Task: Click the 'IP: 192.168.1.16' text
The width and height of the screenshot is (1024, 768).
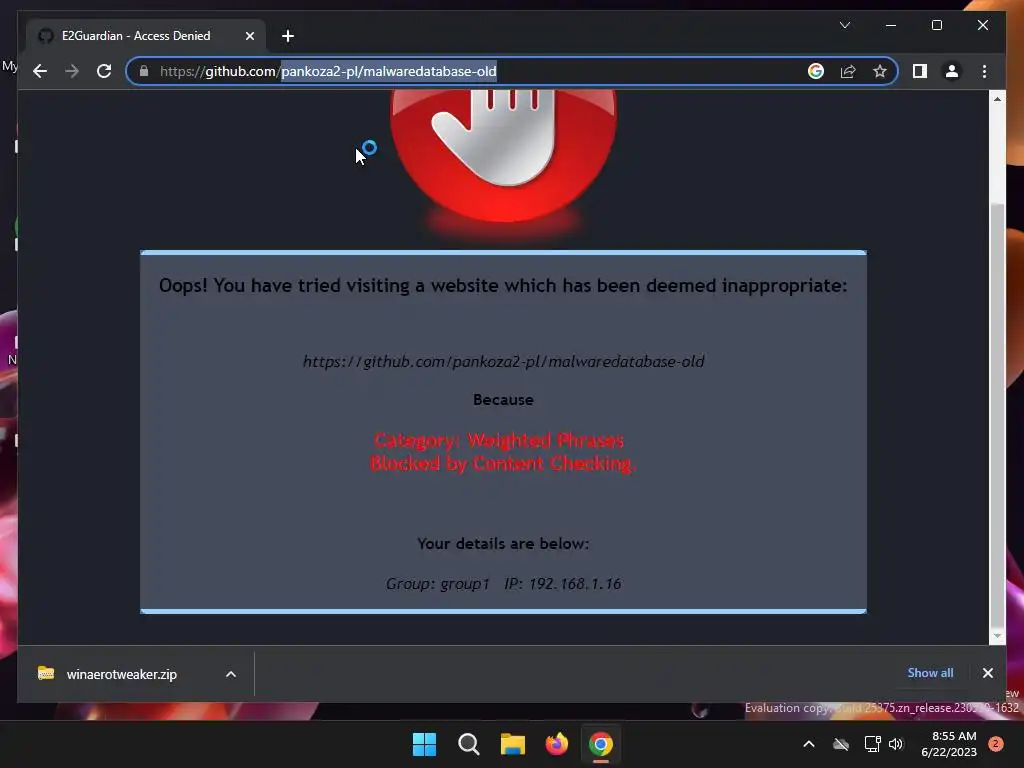Action: pyautogui.click(x=562, y=583)
